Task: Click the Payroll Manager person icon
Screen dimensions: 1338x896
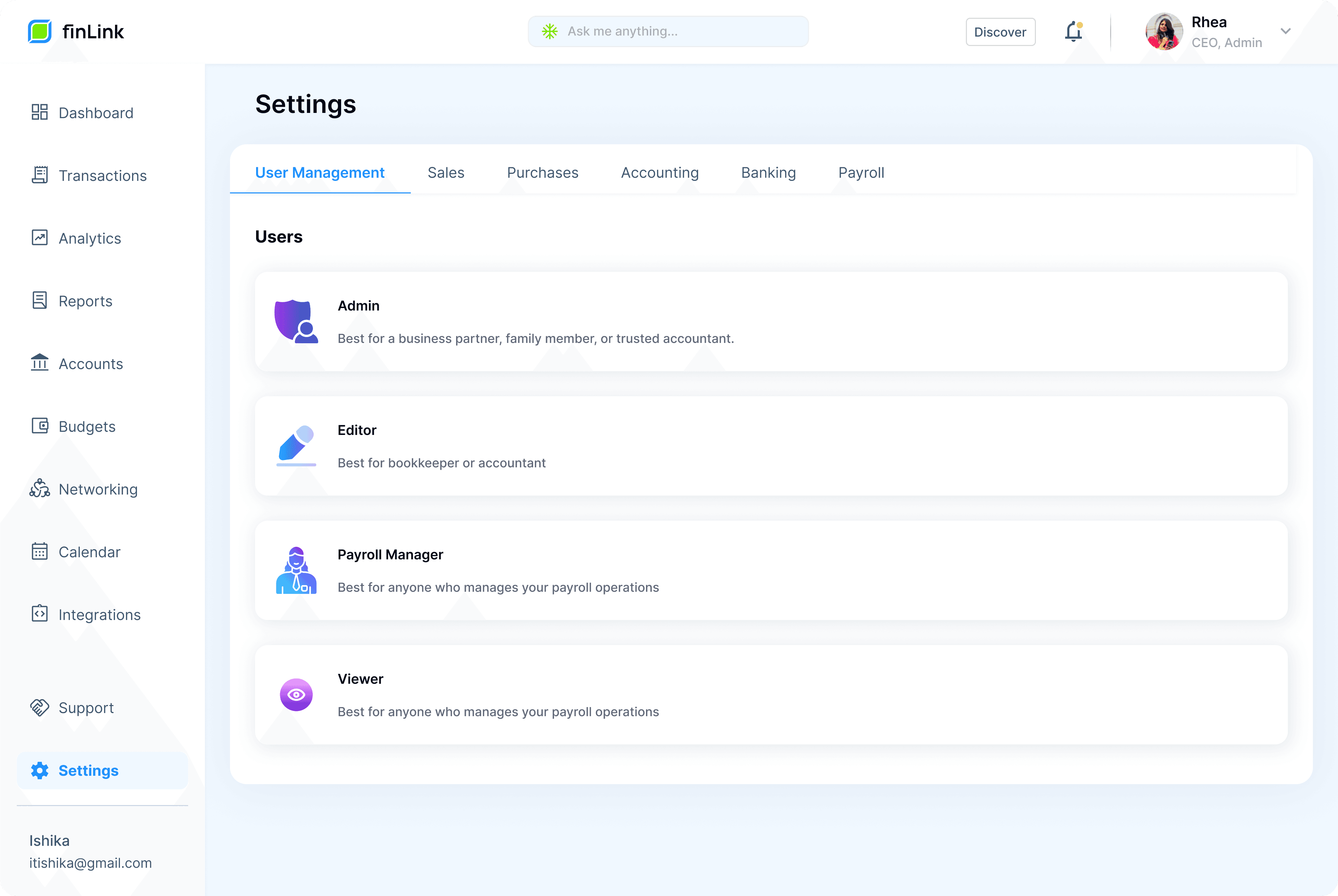Action: pos(296,570)
